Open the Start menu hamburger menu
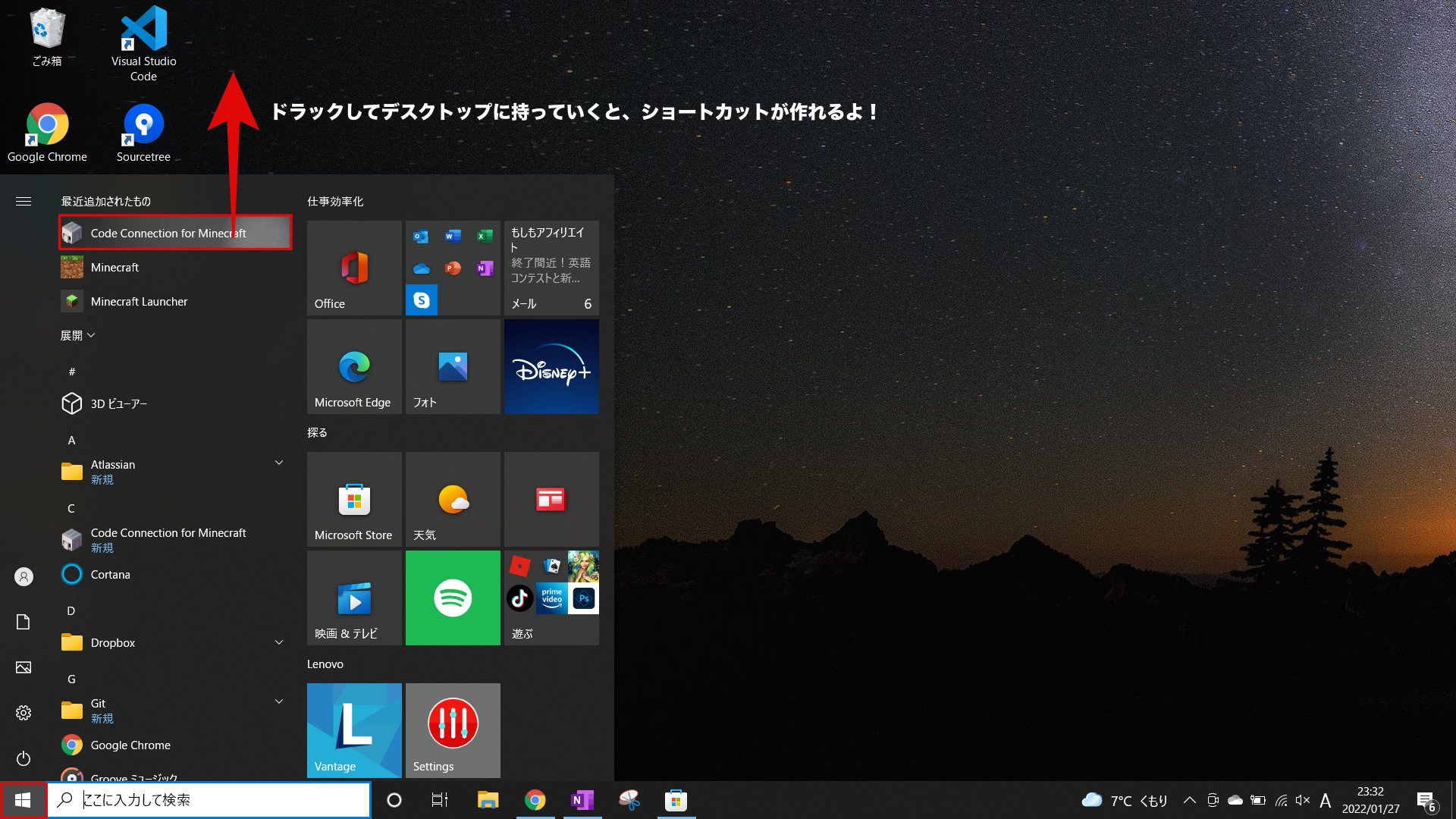 point(23,201)
